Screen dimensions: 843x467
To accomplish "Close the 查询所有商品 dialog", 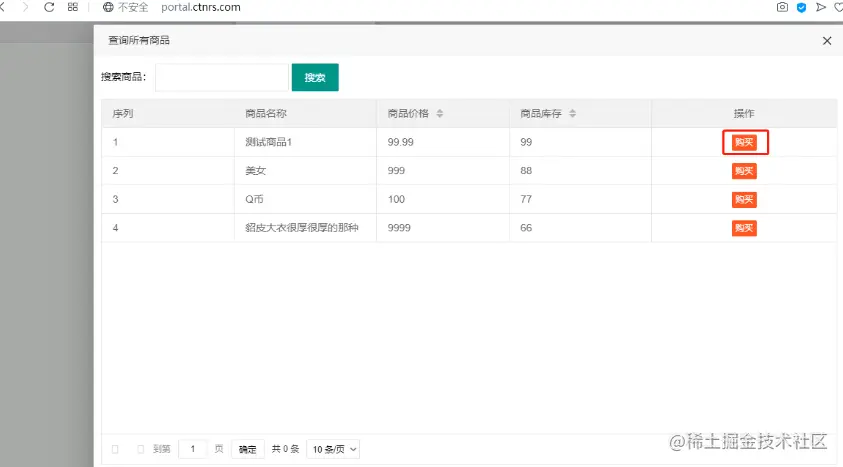I will pyautogui.click(x=827, y=41).
